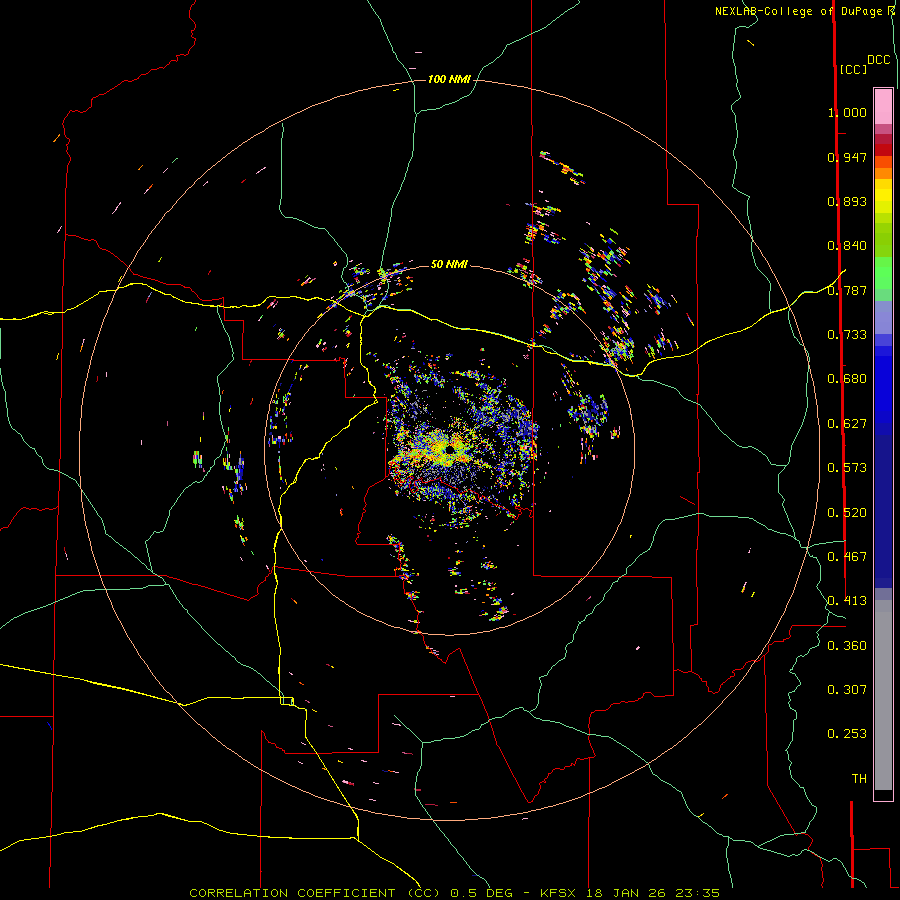The width and height of the screenshot is (900, 900).
Task: Select the 0.467 scale value
Action: tap(847, 557)
